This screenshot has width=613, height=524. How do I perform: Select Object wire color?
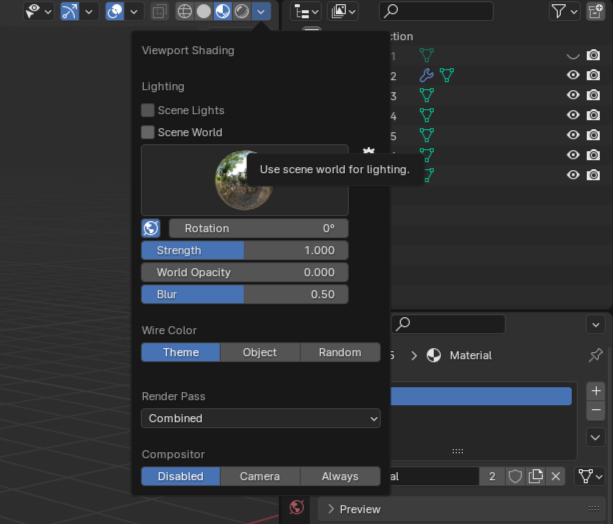coord(260,352)
